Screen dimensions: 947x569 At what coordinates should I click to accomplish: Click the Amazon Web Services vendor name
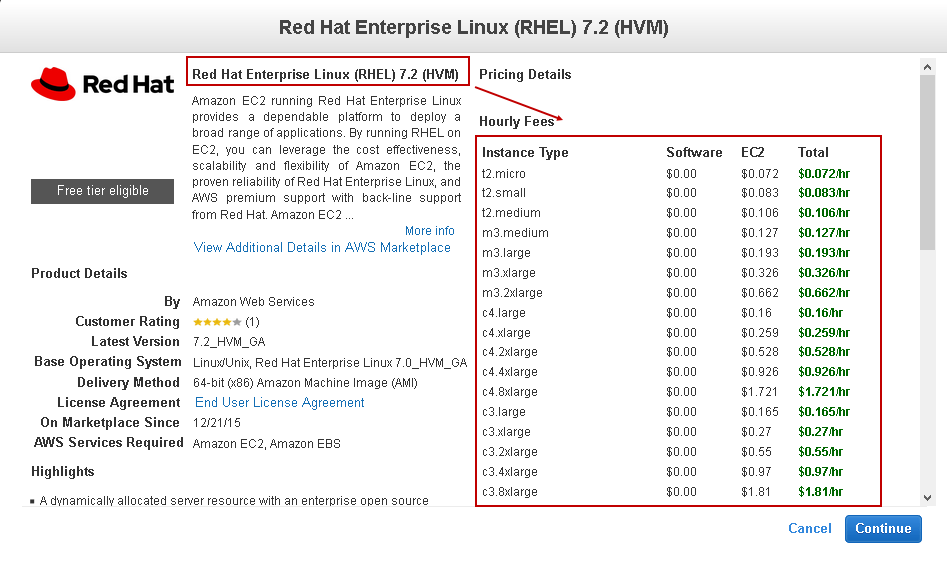tap(254, 302)
